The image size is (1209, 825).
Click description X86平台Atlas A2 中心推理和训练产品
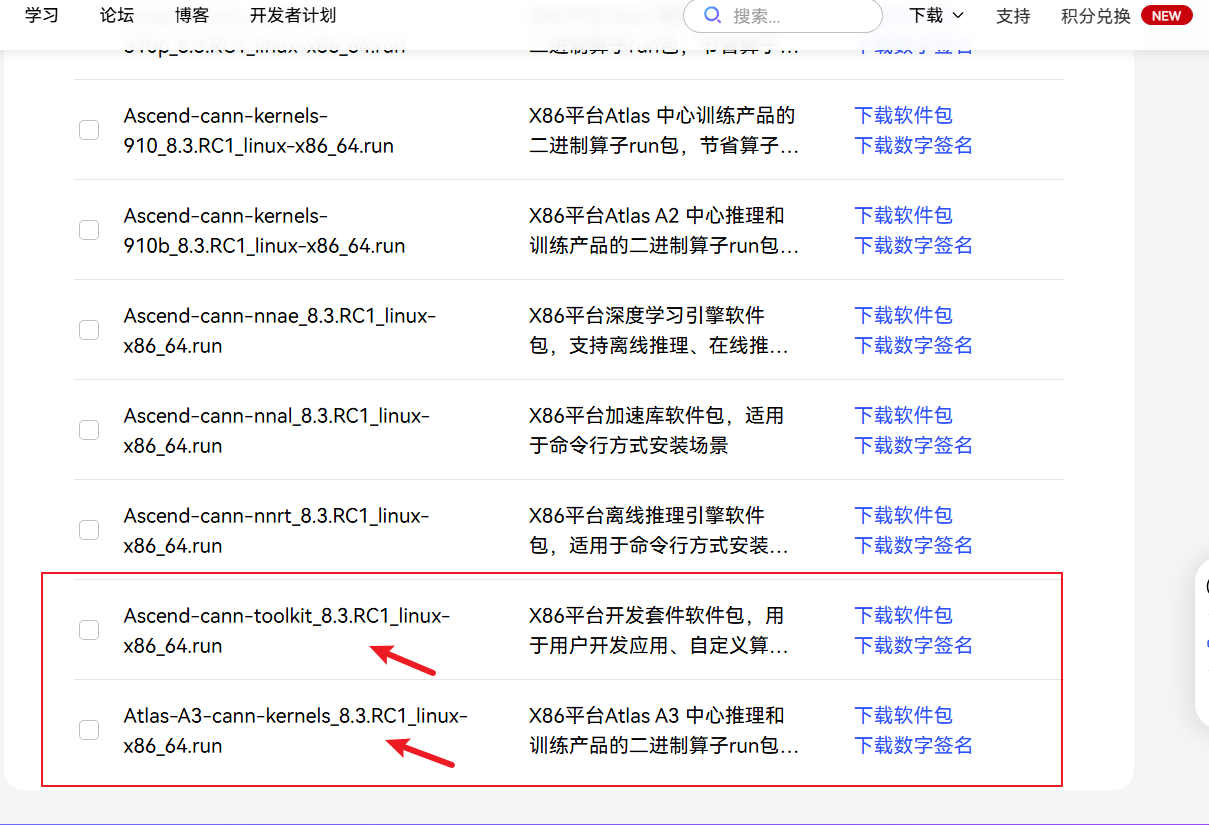pos(664,230)
